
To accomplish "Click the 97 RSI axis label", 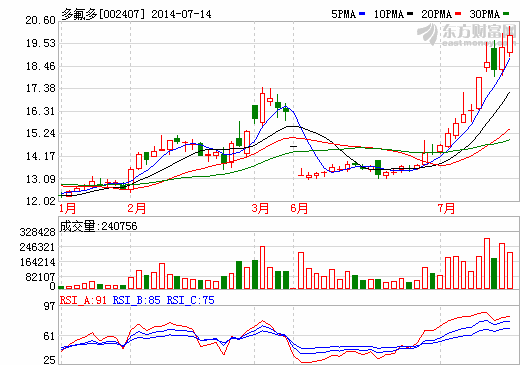I will (49, 306).
